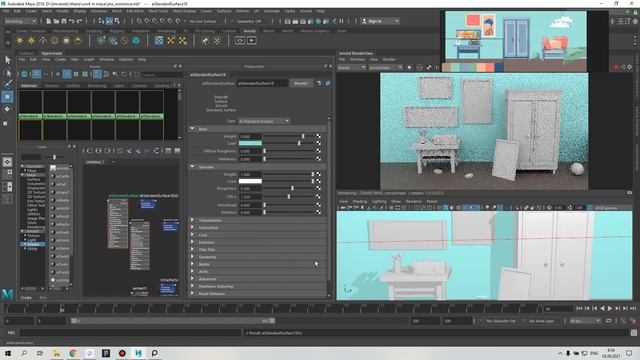
Task: Open Google Chrome from the taskbar
Action: [73, 353]
